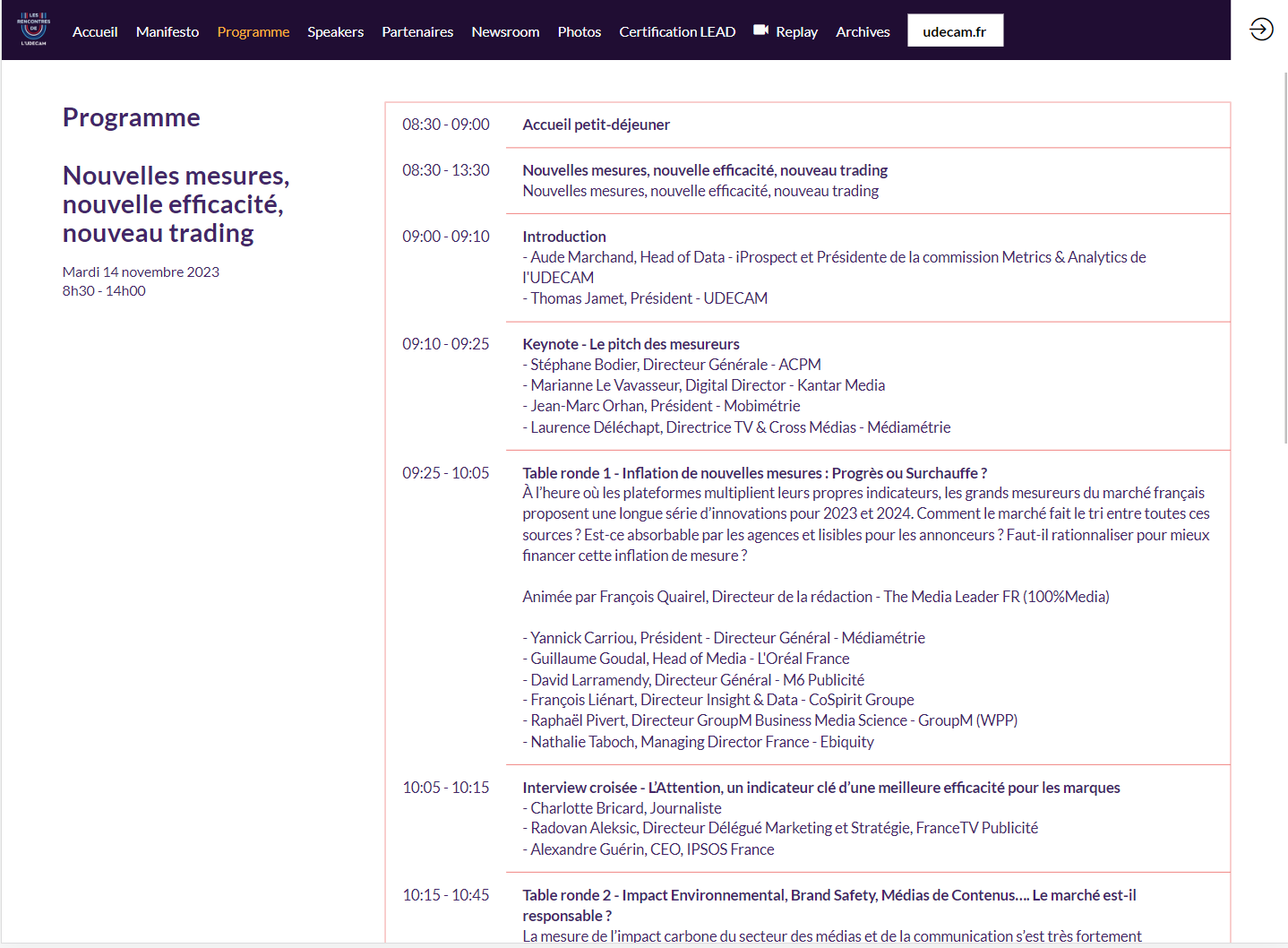1288x948 pixels.
Task: Go to Archives
Action: [863, 31]
